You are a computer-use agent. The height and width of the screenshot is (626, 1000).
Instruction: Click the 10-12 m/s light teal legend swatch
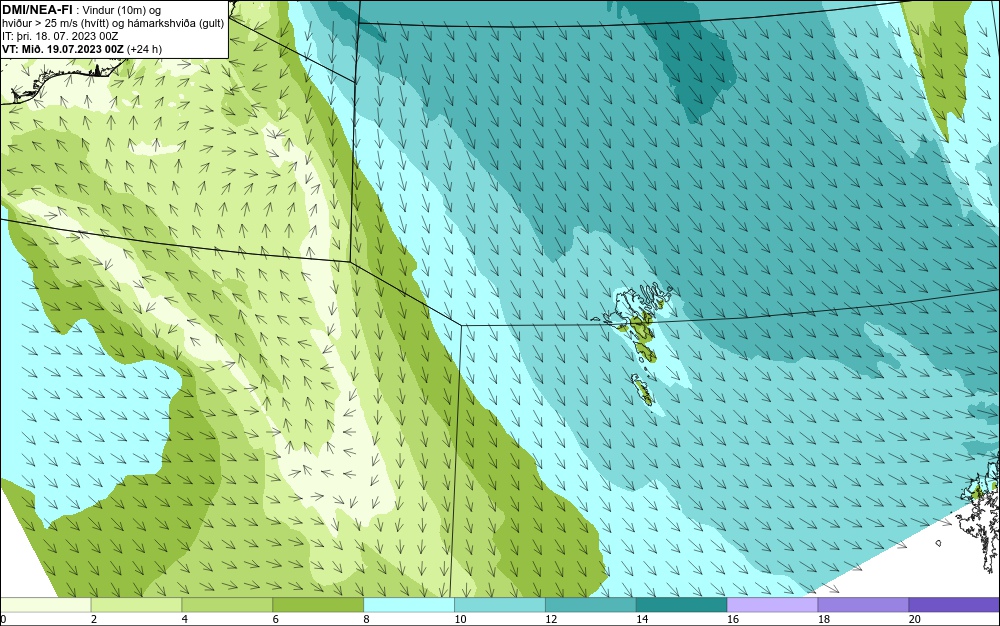point(500,604)
